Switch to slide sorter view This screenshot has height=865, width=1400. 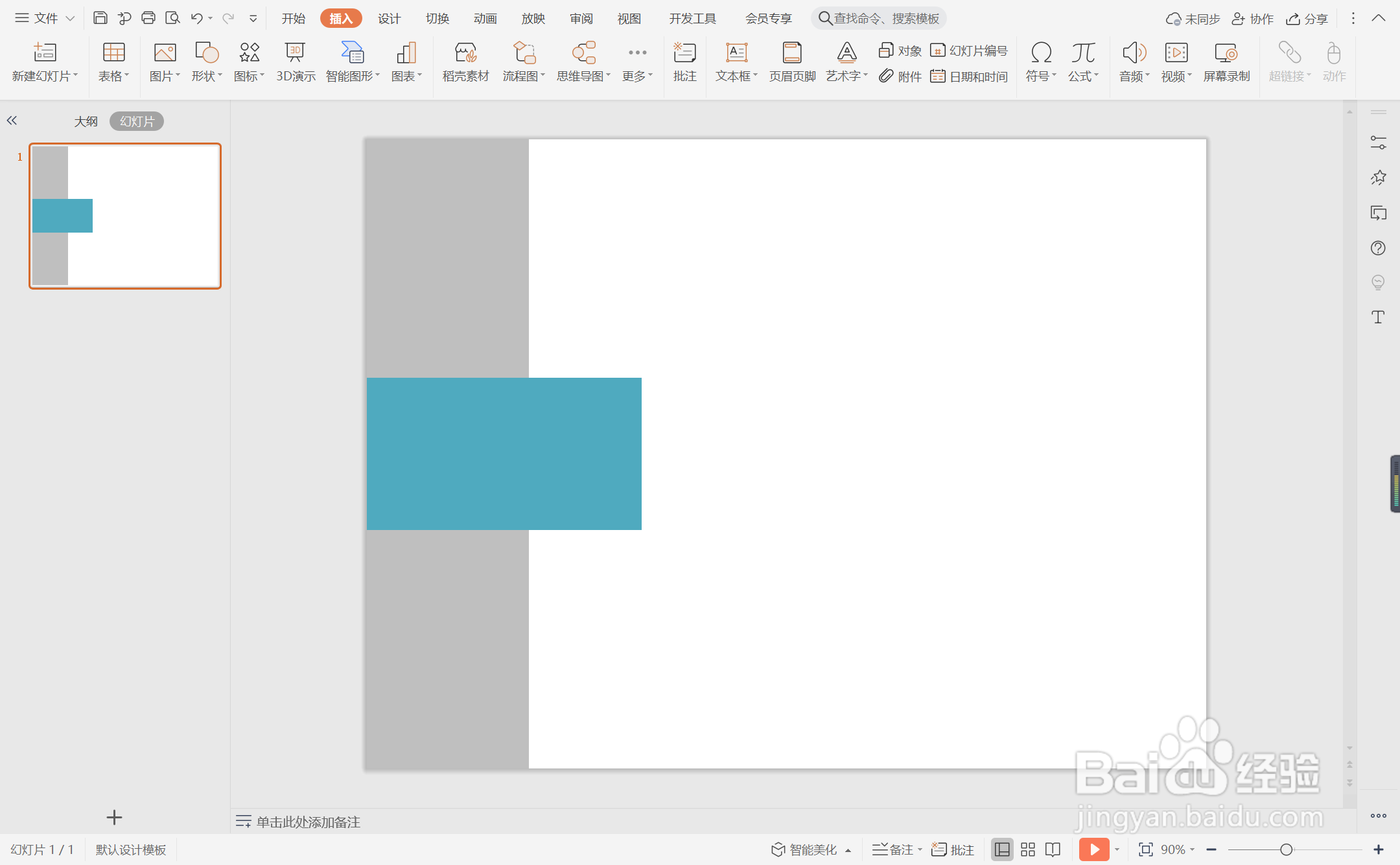[x=1028, y=849]
